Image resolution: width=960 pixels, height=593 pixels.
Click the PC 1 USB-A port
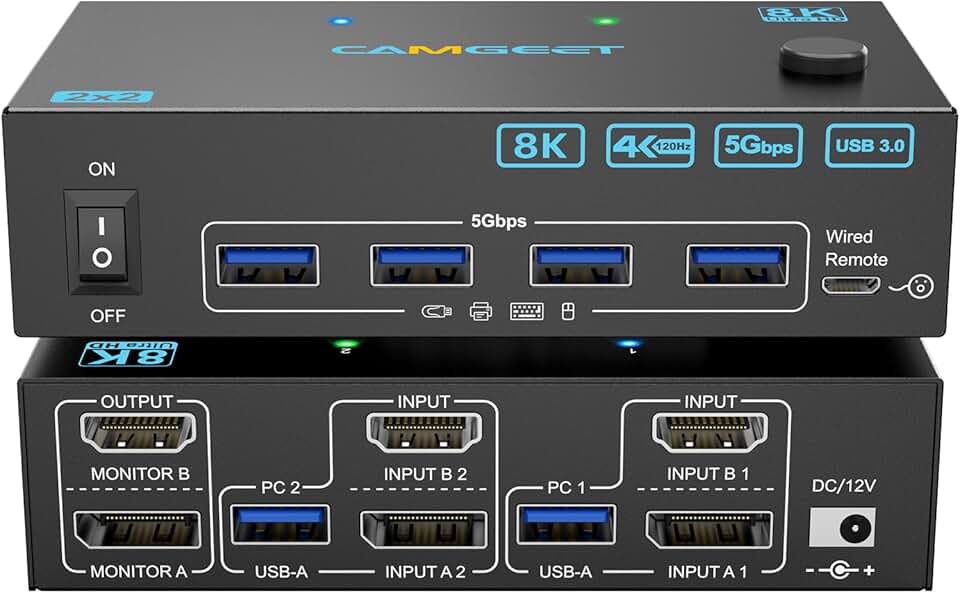coord(566,524)
